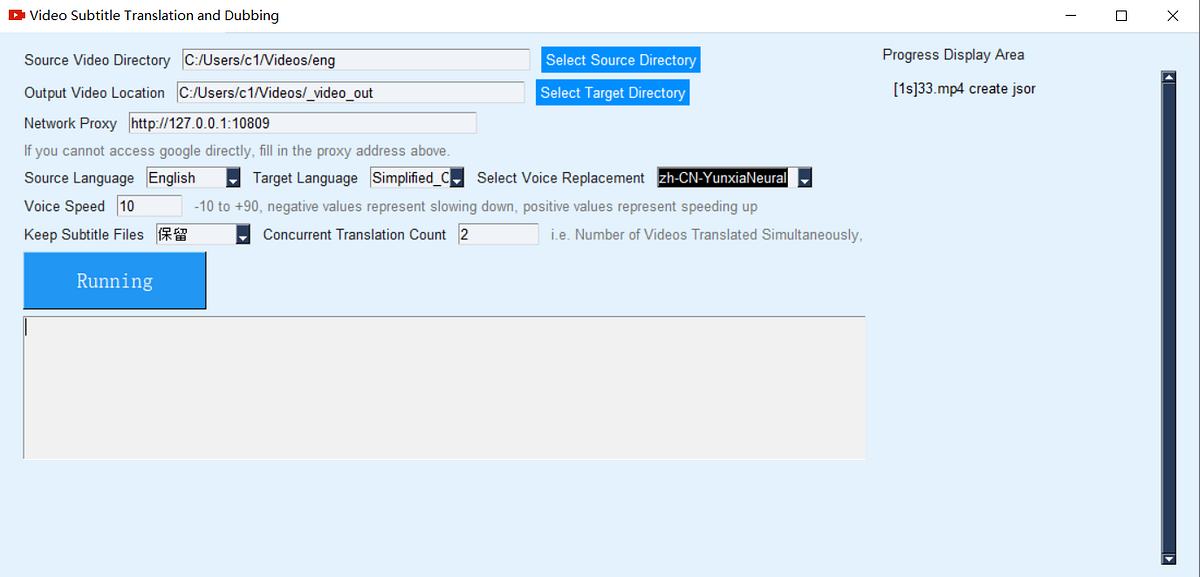Click the Concurrent Translation Count field

coord(497,234)
